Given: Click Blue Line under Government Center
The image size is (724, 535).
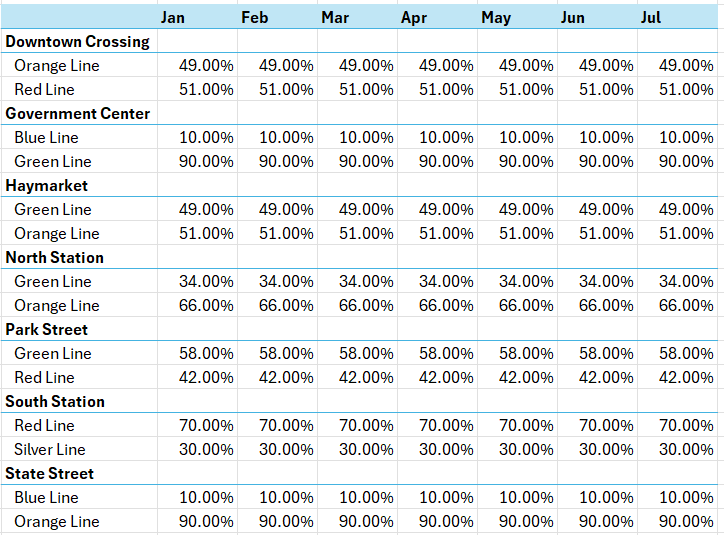Looking at the screenshot, I should pyautogui.click(x=46, y=137).
